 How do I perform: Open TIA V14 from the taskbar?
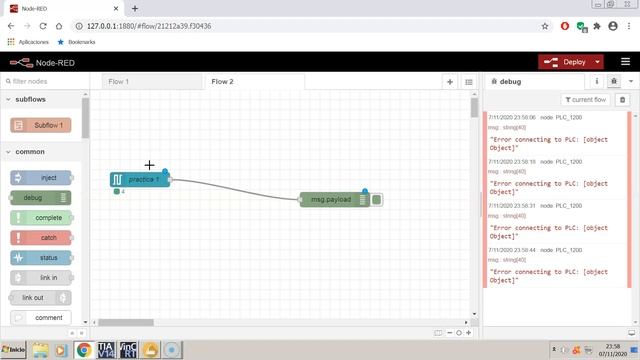(x=106, y=350)
